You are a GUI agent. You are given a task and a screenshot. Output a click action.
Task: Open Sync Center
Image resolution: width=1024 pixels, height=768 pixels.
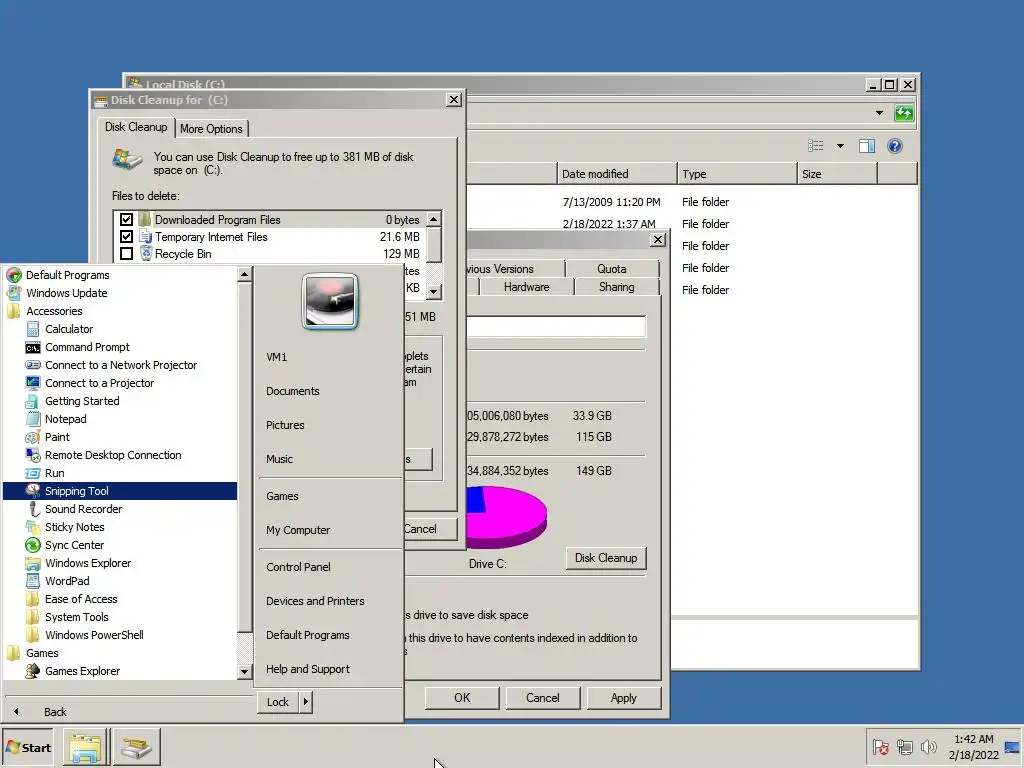click(x=121, y=545)
